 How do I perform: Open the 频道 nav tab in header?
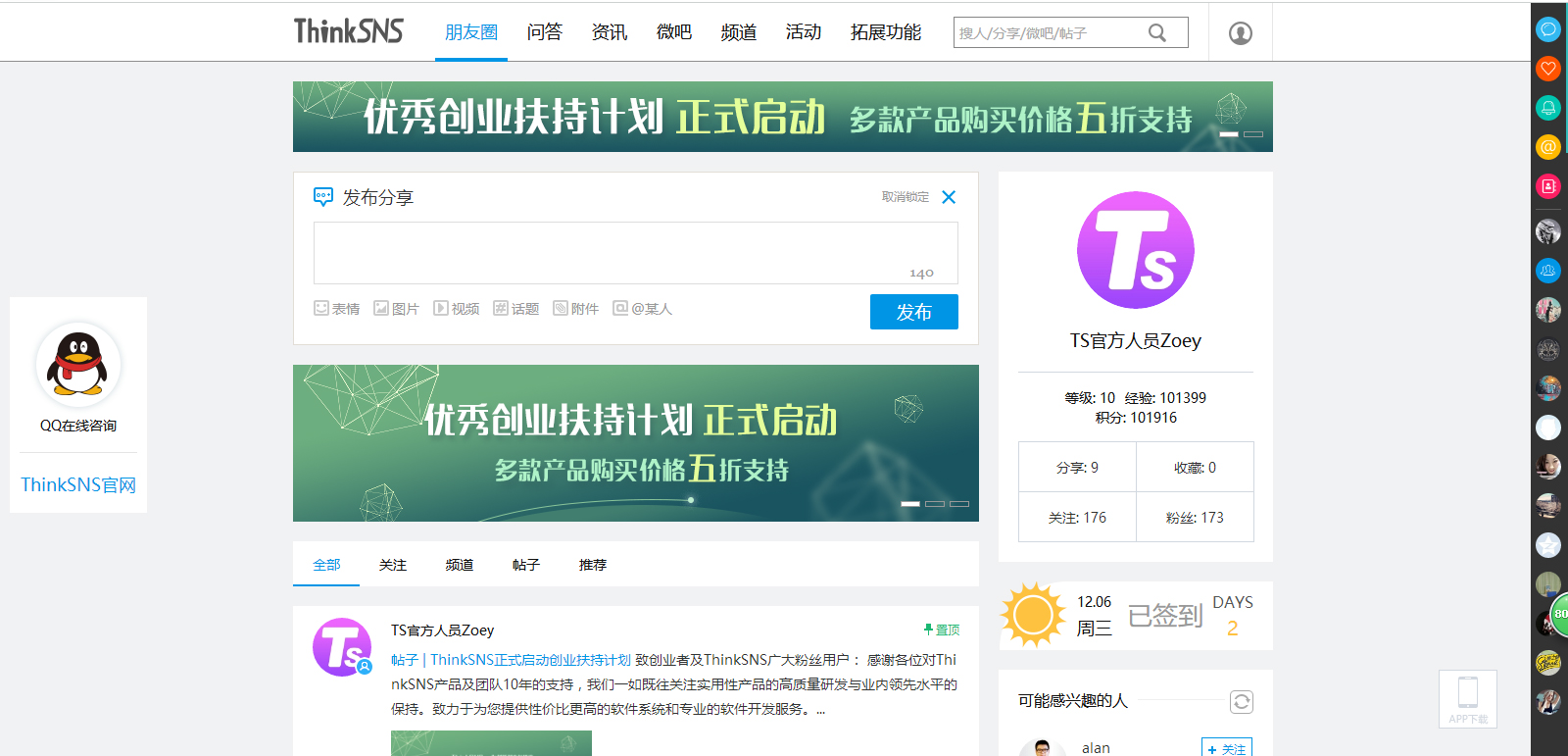point(739,32)
